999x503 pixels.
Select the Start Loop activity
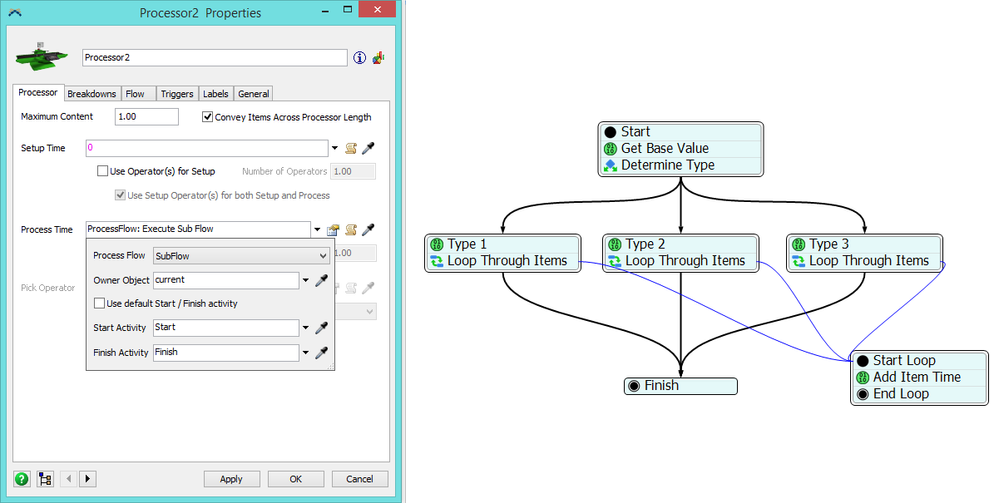[919, 361]
